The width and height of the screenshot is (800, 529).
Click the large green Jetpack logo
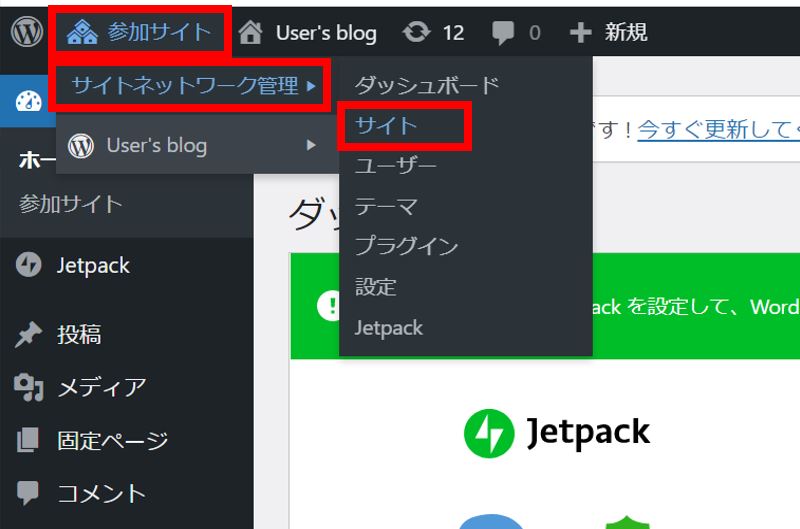pyautogui.click(x=489, y=433)
